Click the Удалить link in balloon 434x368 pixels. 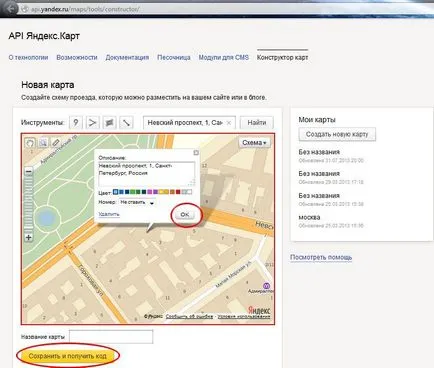(x=109, y=214)
